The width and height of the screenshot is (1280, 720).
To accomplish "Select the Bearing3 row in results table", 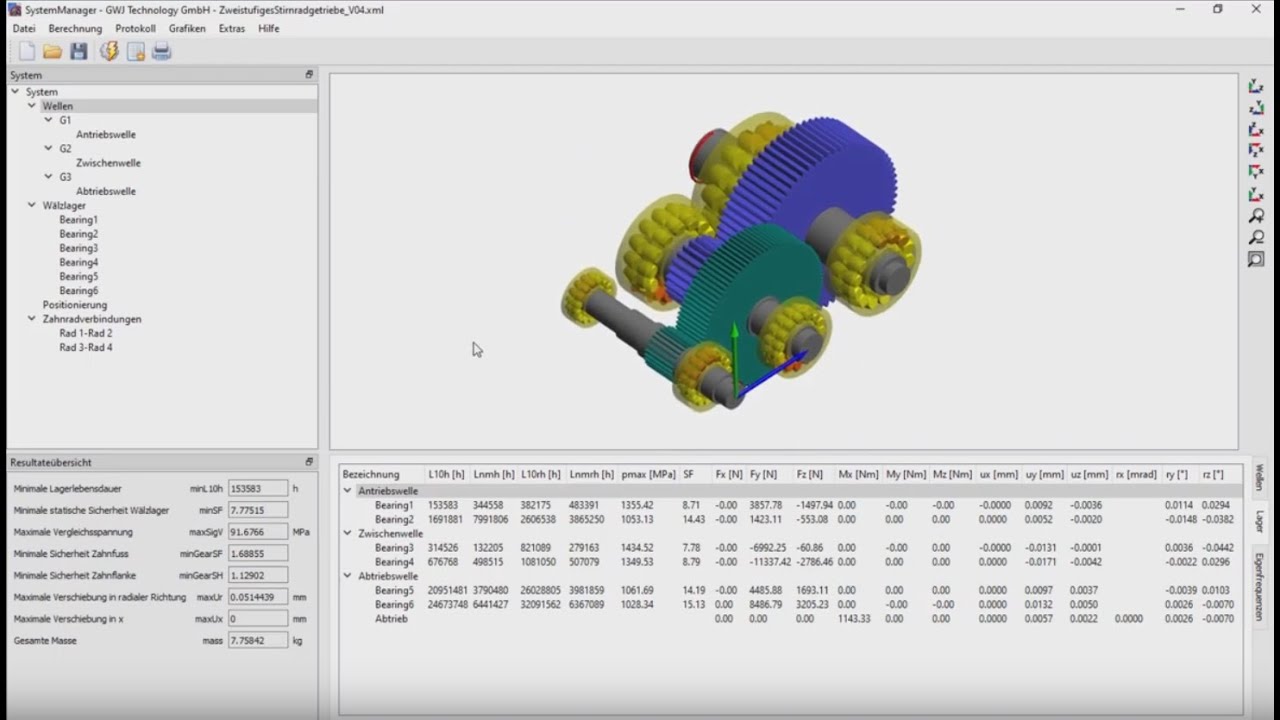I will pyautogui.click(x=790, y=548).
